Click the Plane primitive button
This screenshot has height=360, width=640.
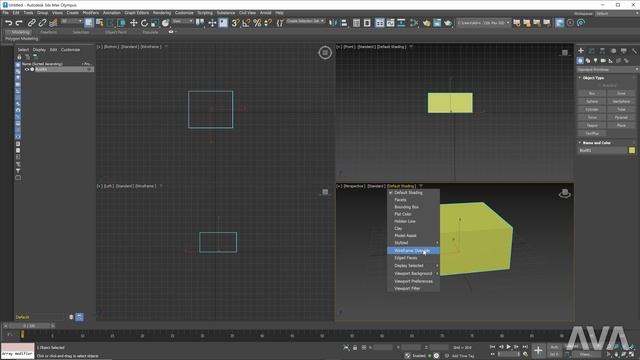(621, 125)
